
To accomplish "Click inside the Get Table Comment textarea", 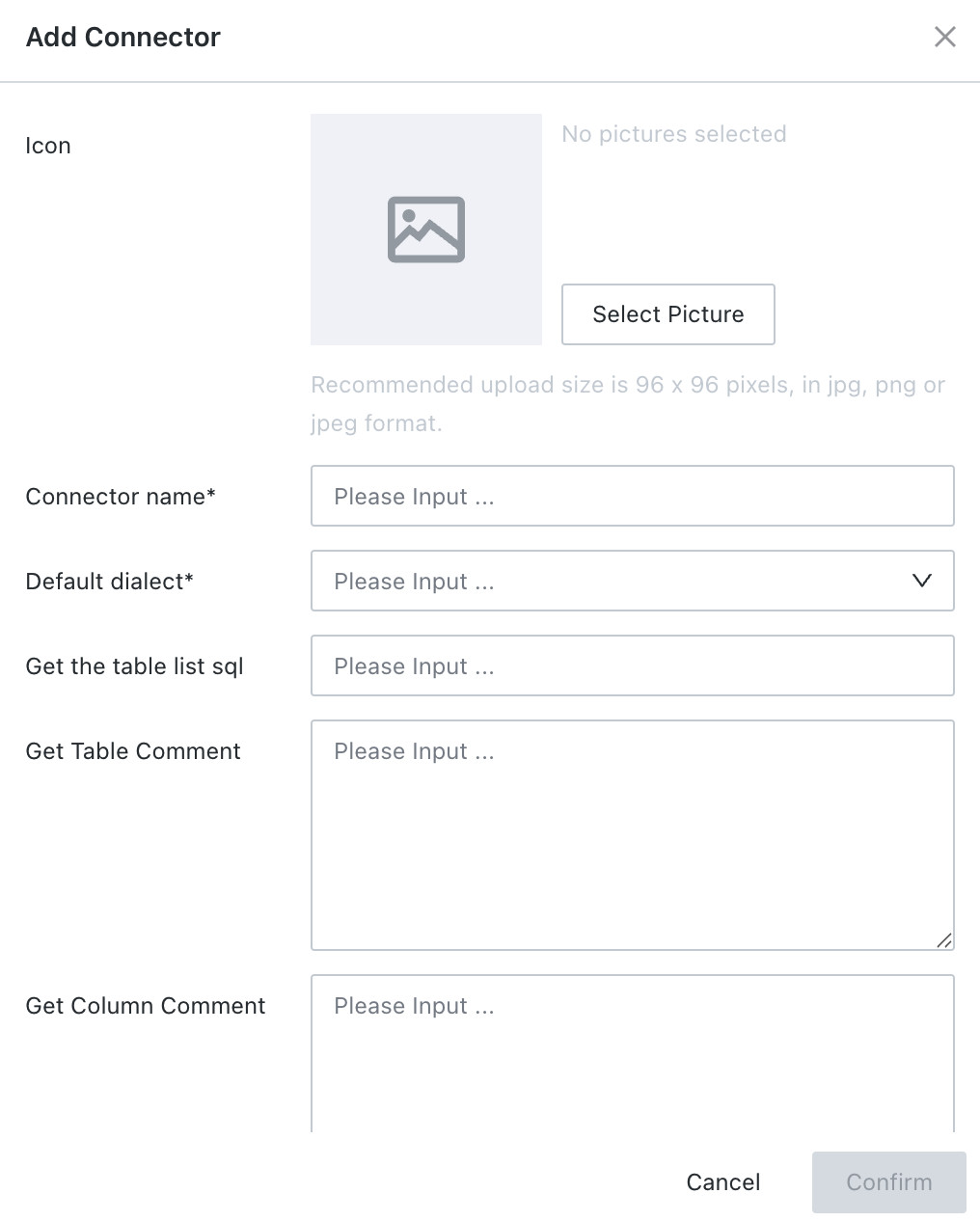I will click(x=633, y=835).
